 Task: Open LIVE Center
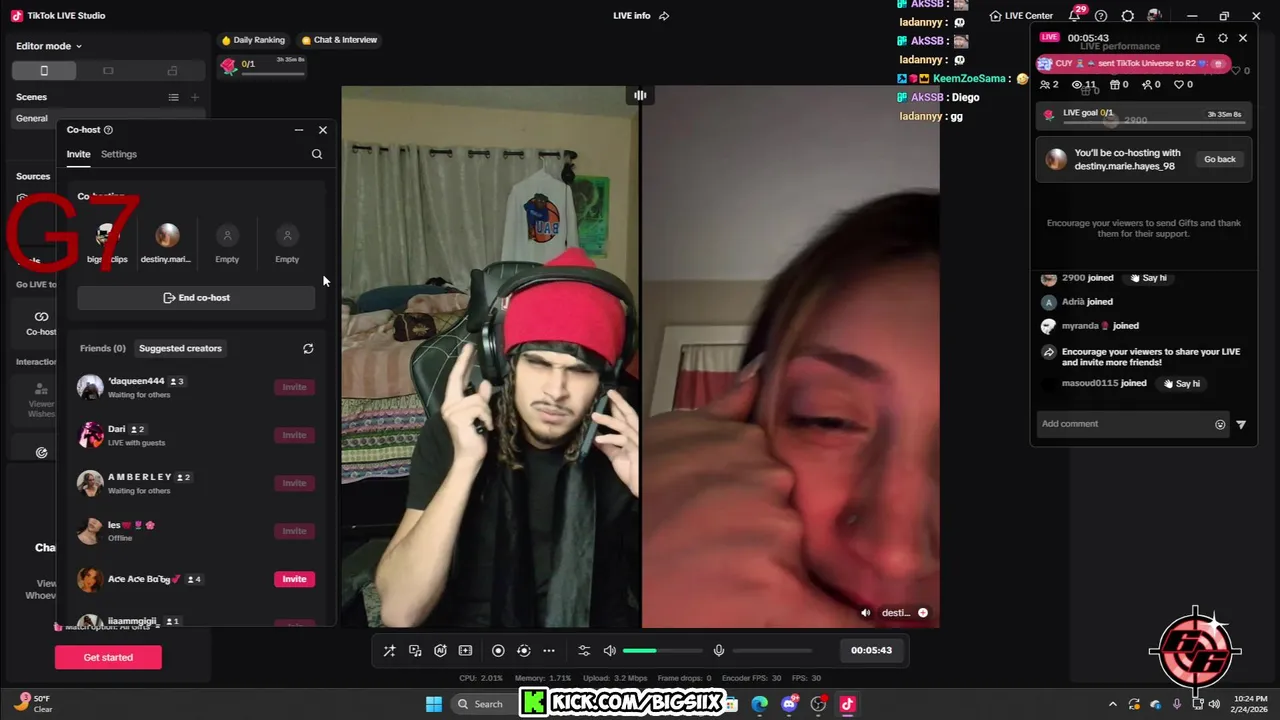(1021, 16)
